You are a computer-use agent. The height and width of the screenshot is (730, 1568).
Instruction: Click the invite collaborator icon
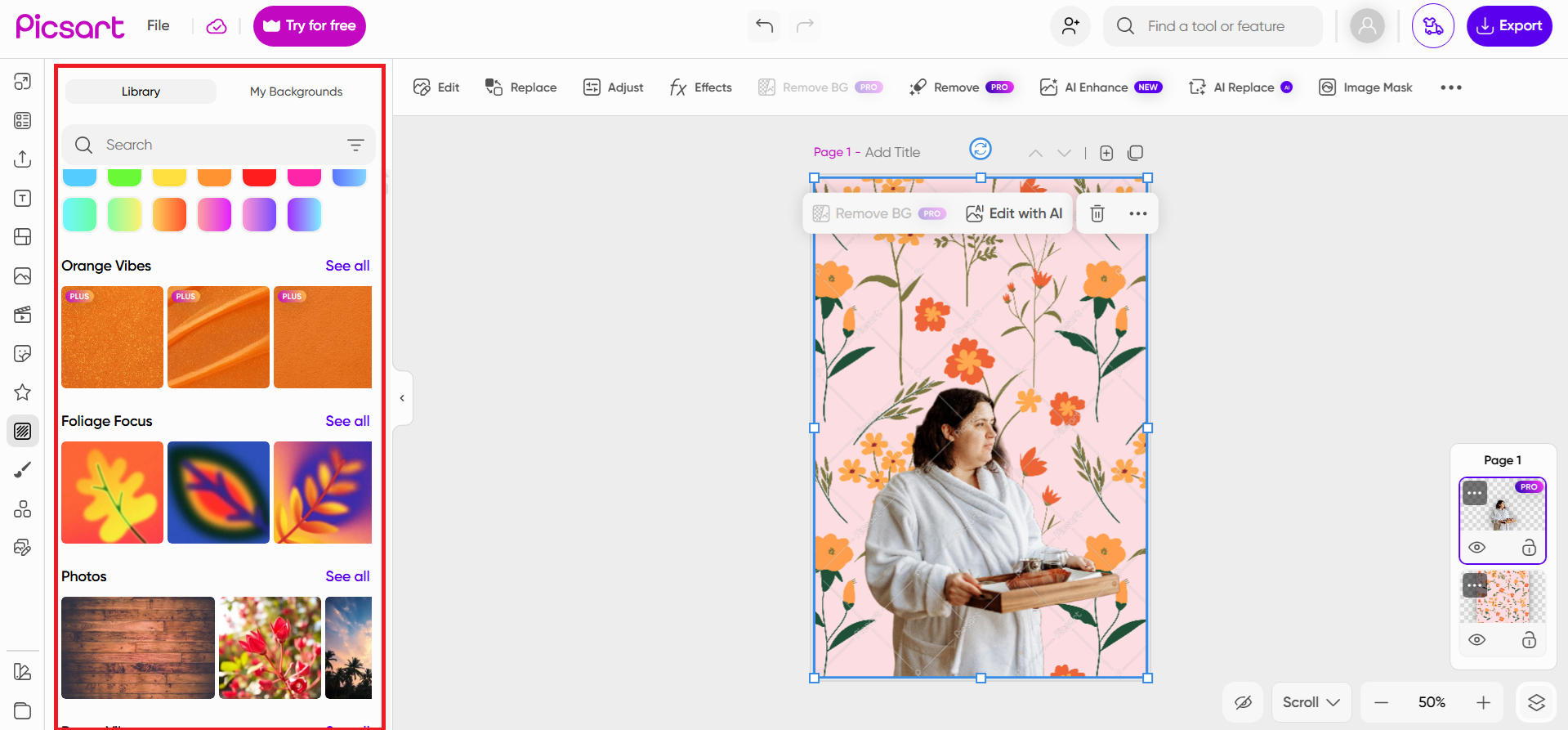click(1070, 26)
